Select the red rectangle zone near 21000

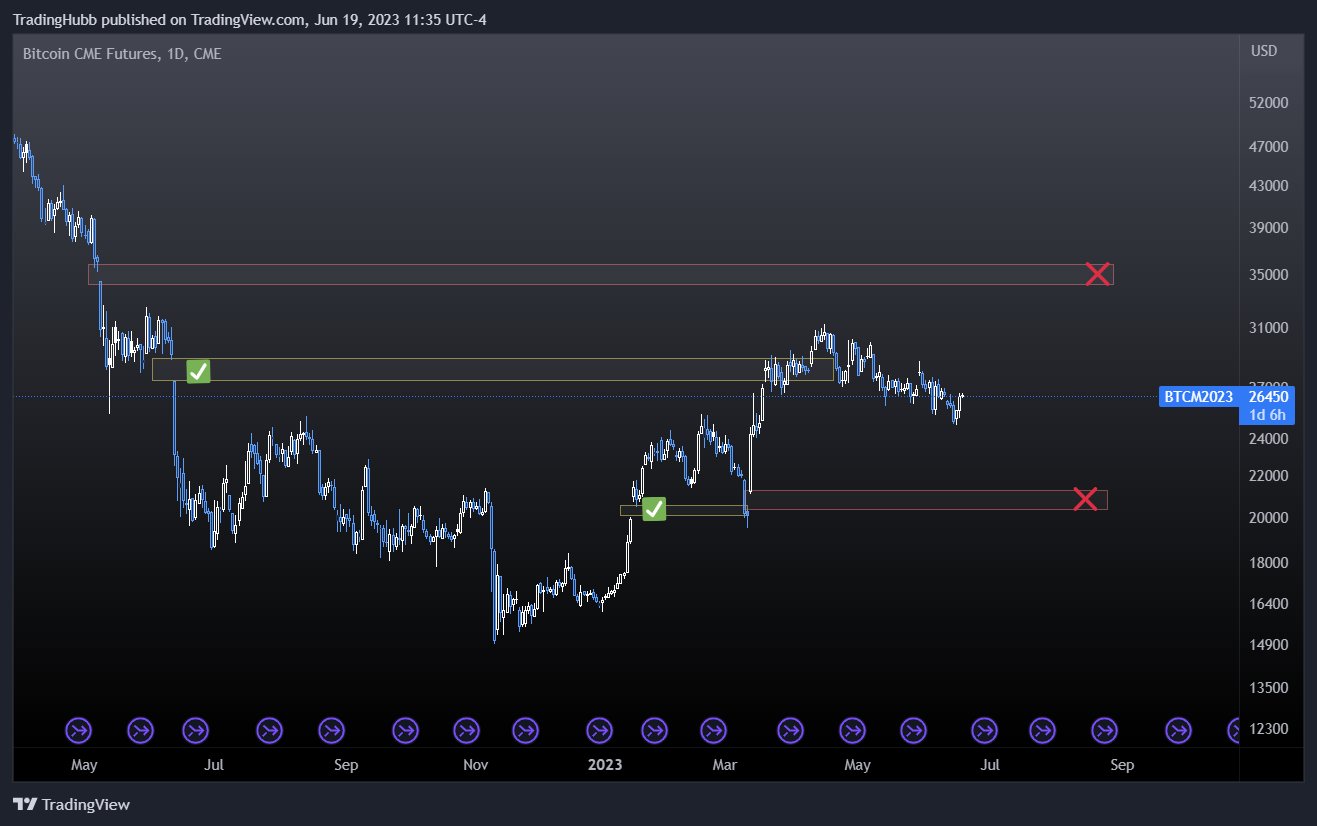pyautogui.click(x=927, y=500)
